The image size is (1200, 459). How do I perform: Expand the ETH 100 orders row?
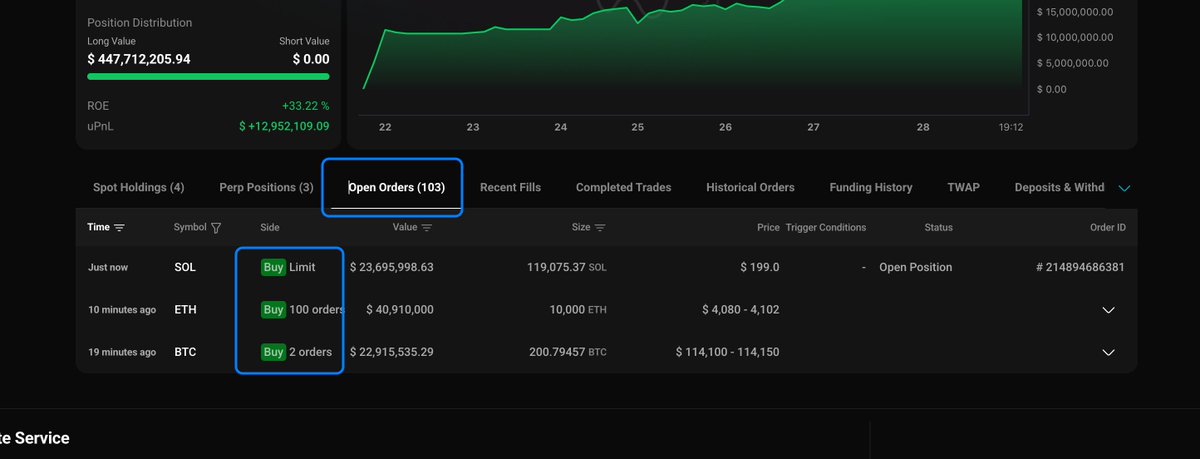coord(1107,310)
